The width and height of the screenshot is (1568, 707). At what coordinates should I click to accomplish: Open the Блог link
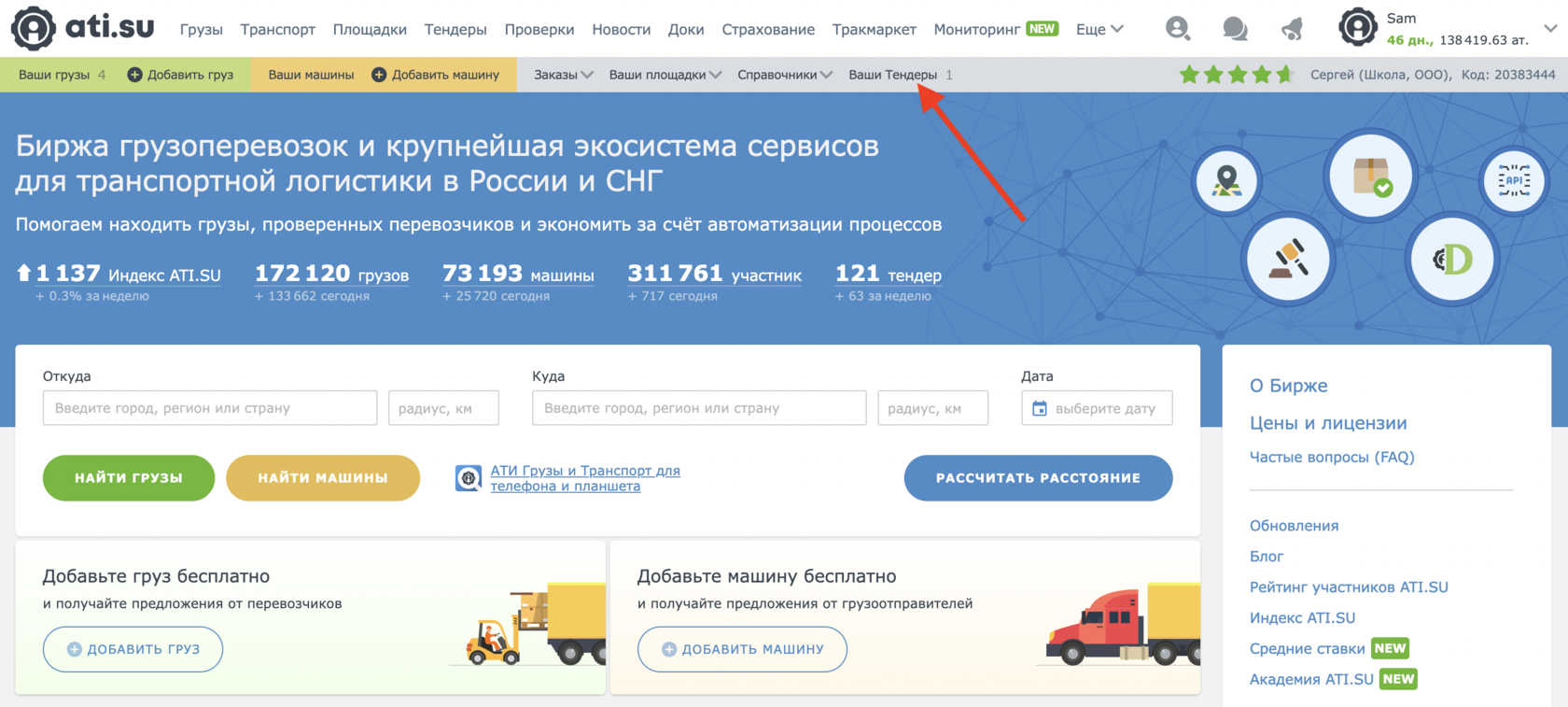tap(1267, 557)
